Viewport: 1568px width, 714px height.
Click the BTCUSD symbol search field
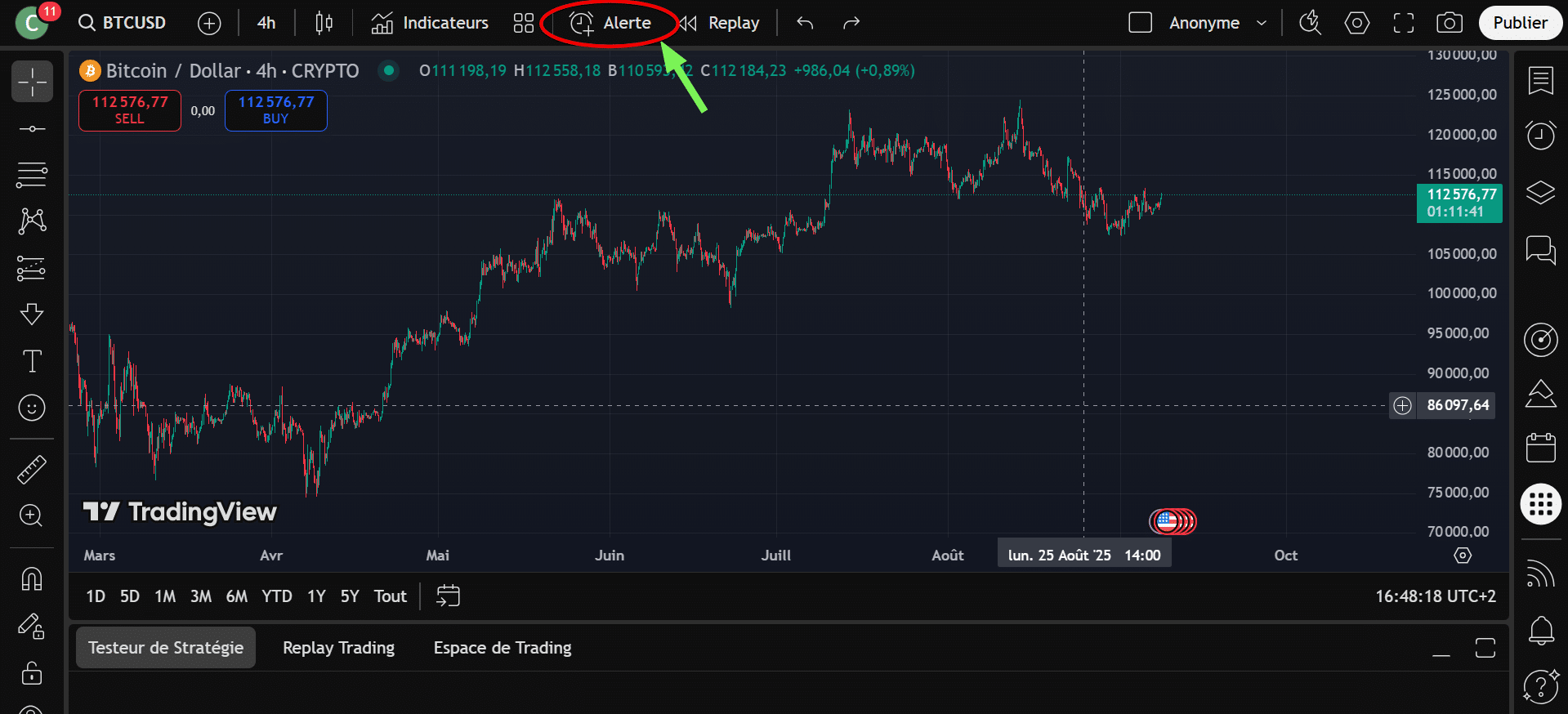pos(123,23)
